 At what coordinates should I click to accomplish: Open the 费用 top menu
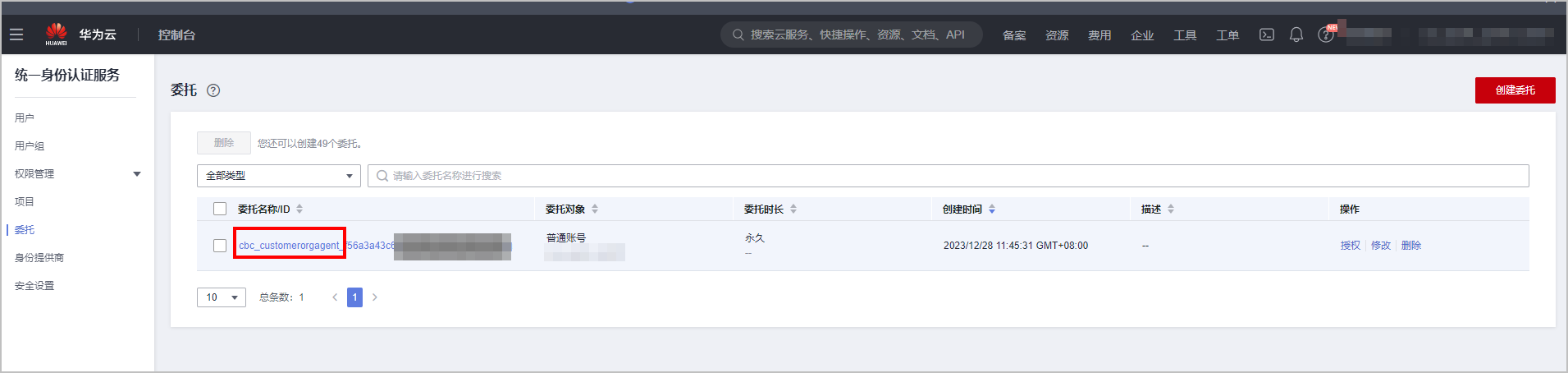[1099, 35]
